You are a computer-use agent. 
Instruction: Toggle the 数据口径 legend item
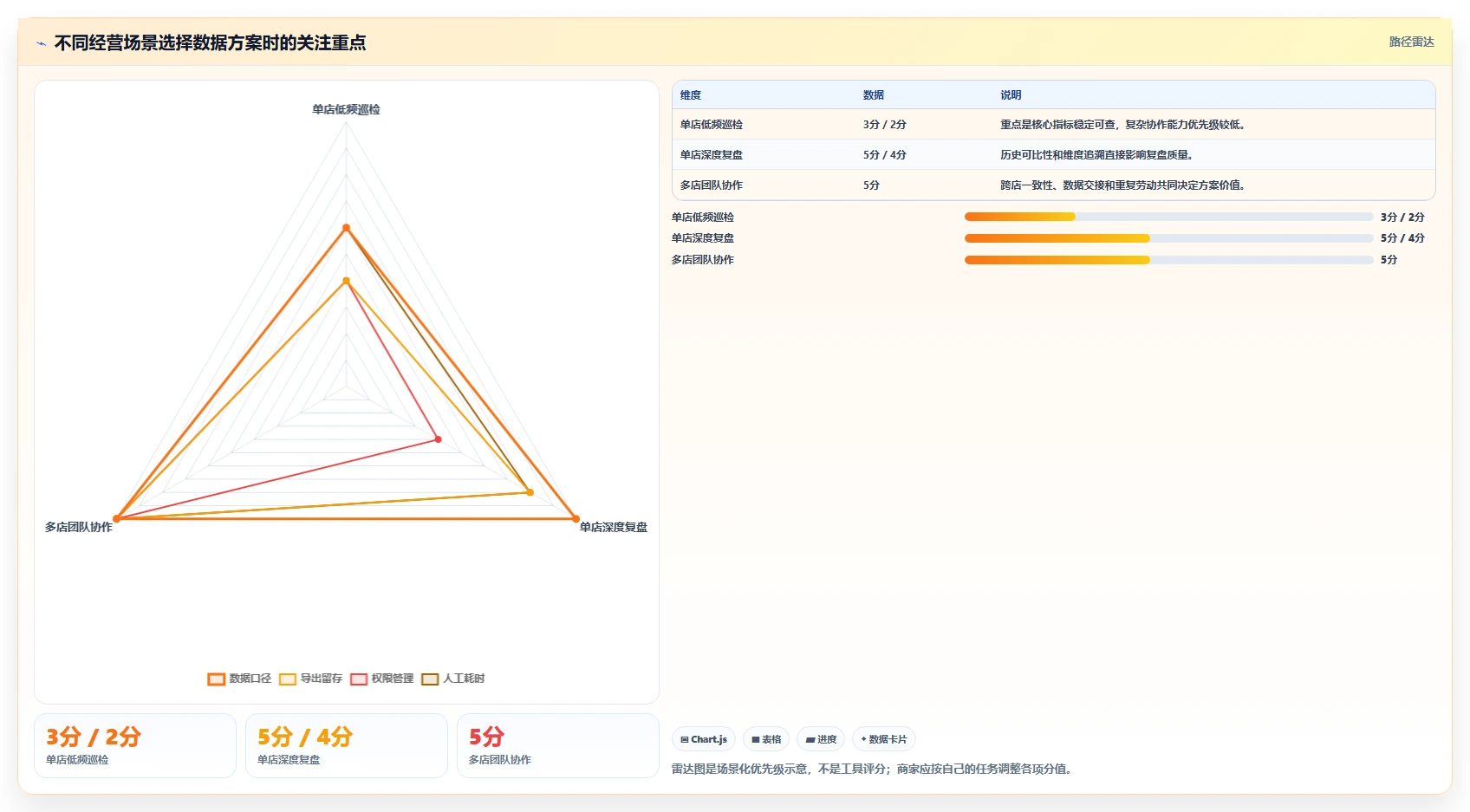(239, 679)
